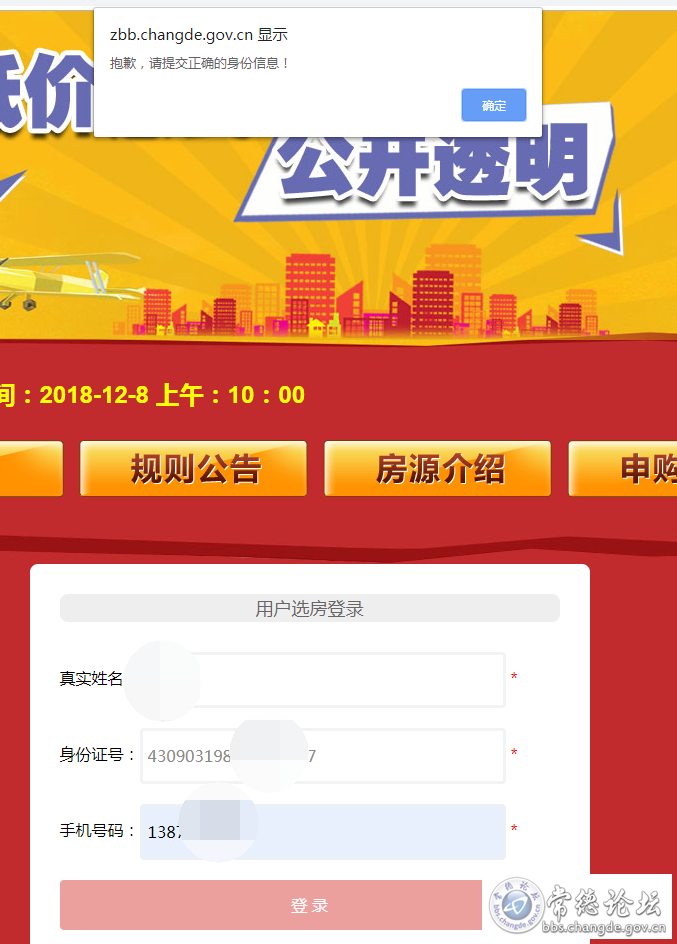Click the 手机号码 field label

click(97, 831)
